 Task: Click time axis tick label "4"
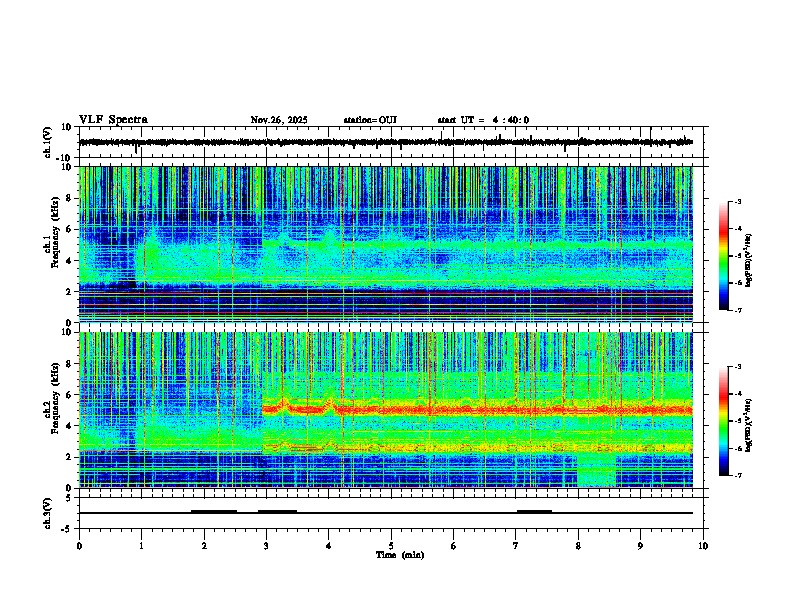pos(329,546)
